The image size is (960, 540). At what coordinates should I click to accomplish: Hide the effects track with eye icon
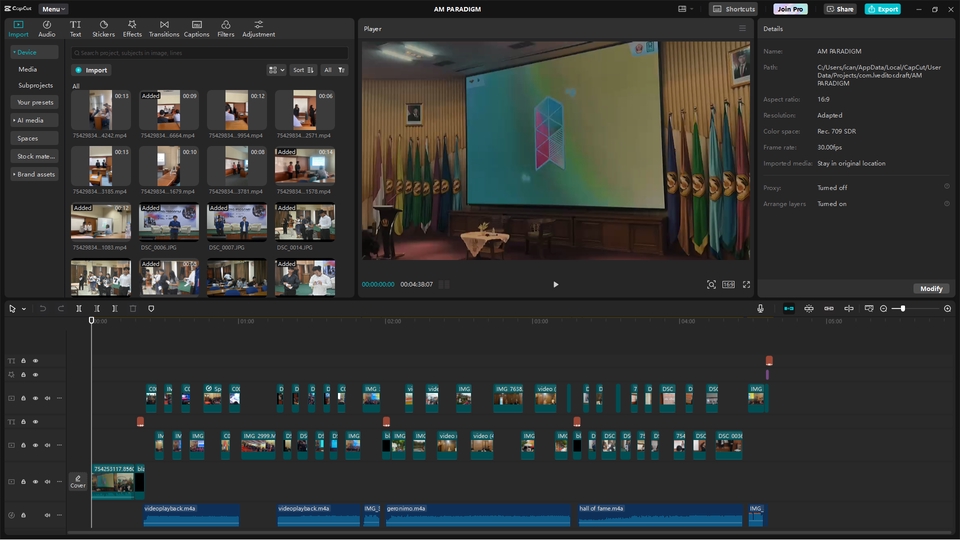(x=36, y=375)
